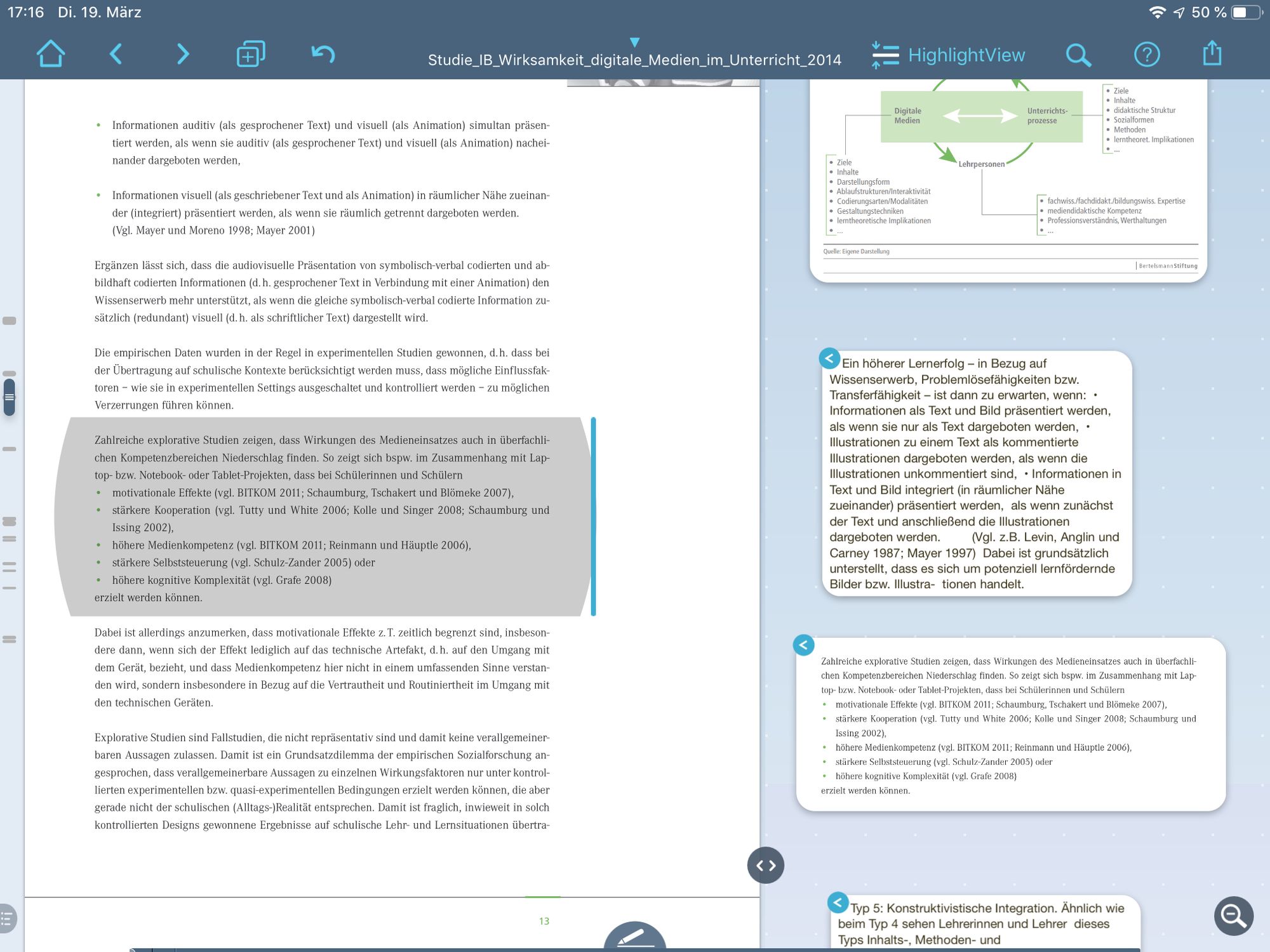Select the 'Zahlreiche explorative Studien' excerpt card
Screen dimensions: 1270x952
(x=1010, y=724)
